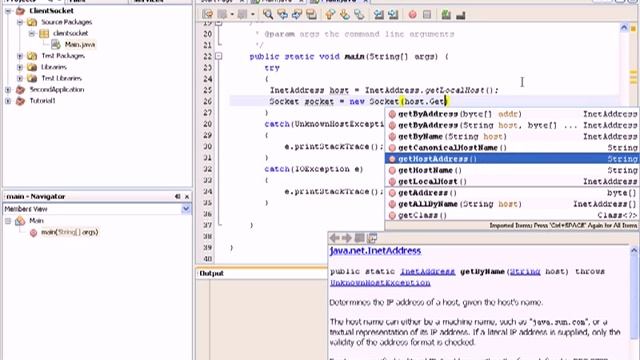Select the clientsocket package label
The image size is (640, 360).
coord(70,33)
